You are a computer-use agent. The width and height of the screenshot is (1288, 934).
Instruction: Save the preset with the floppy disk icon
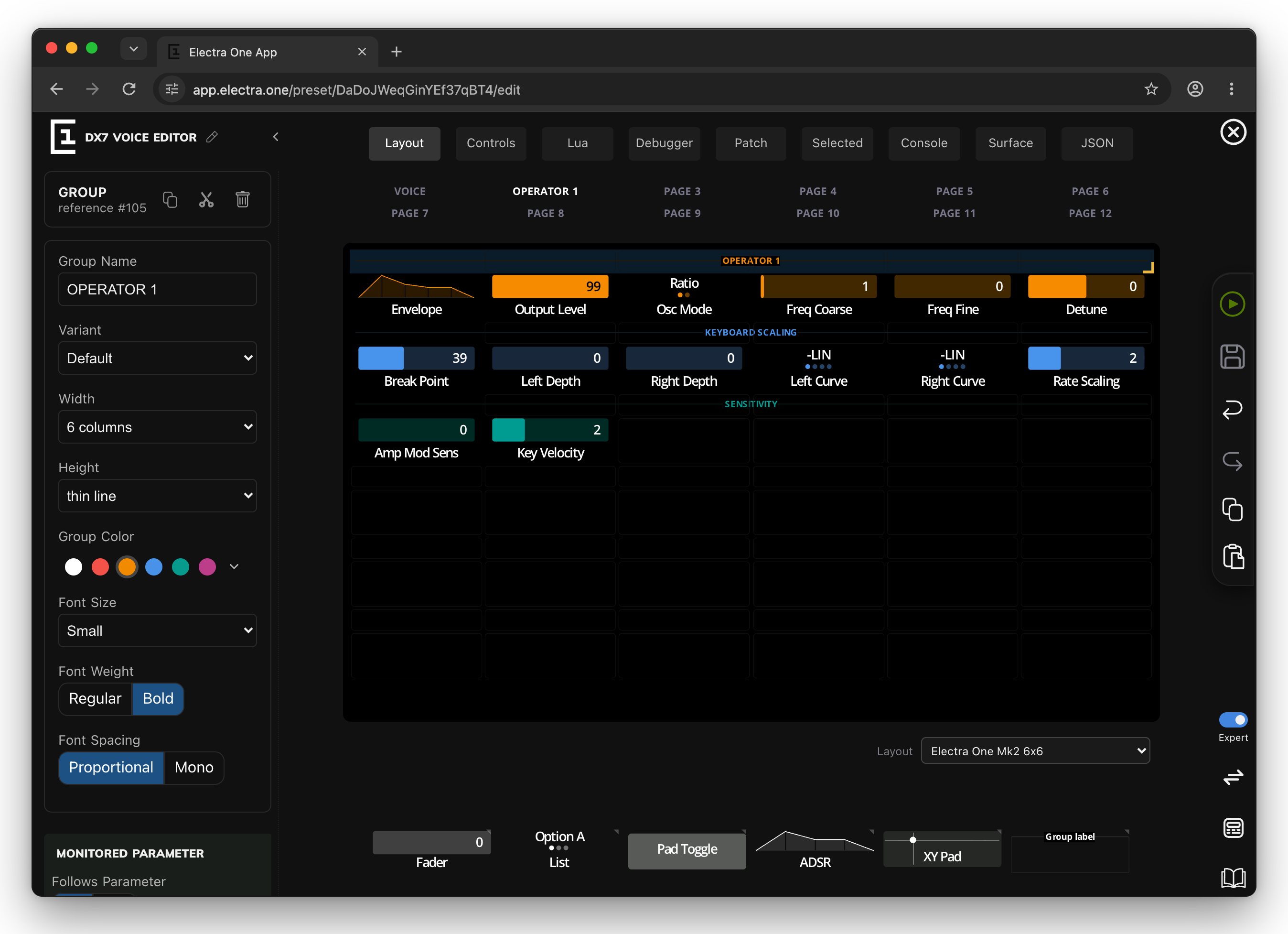[1233, 357]
